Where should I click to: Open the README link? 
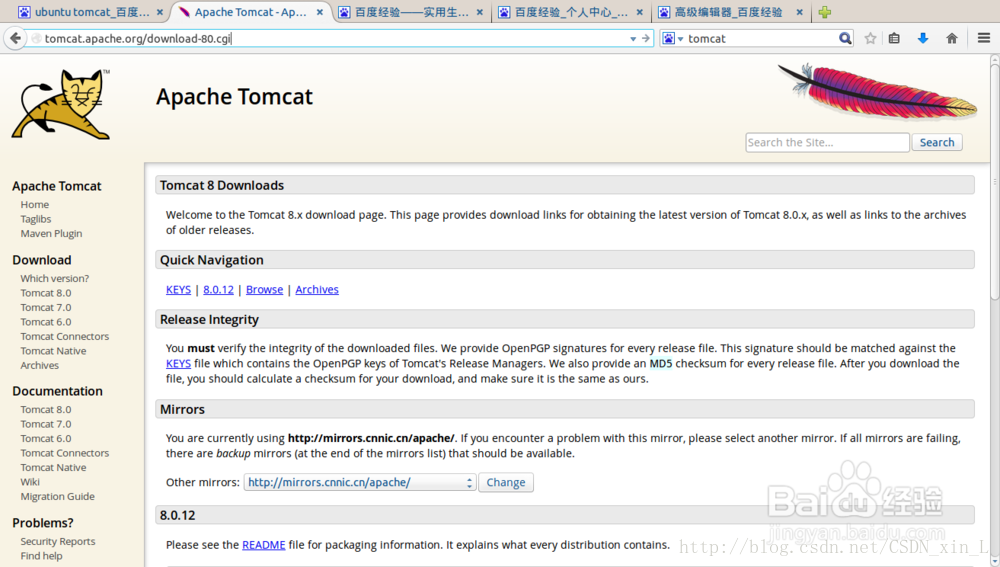pos(263,545)
